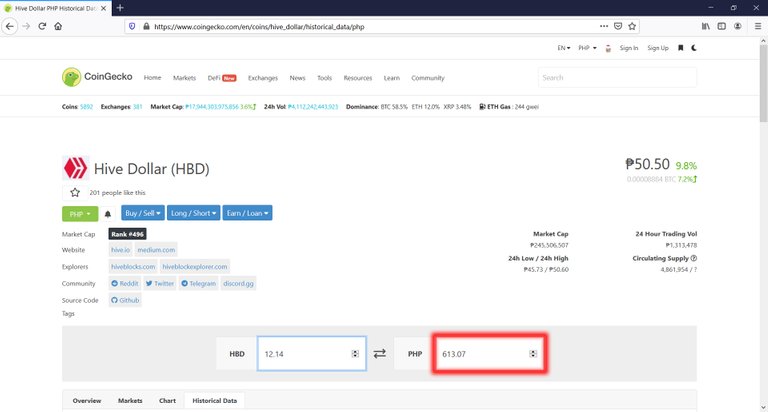Click the HBD amount input field

click(312, 353)
